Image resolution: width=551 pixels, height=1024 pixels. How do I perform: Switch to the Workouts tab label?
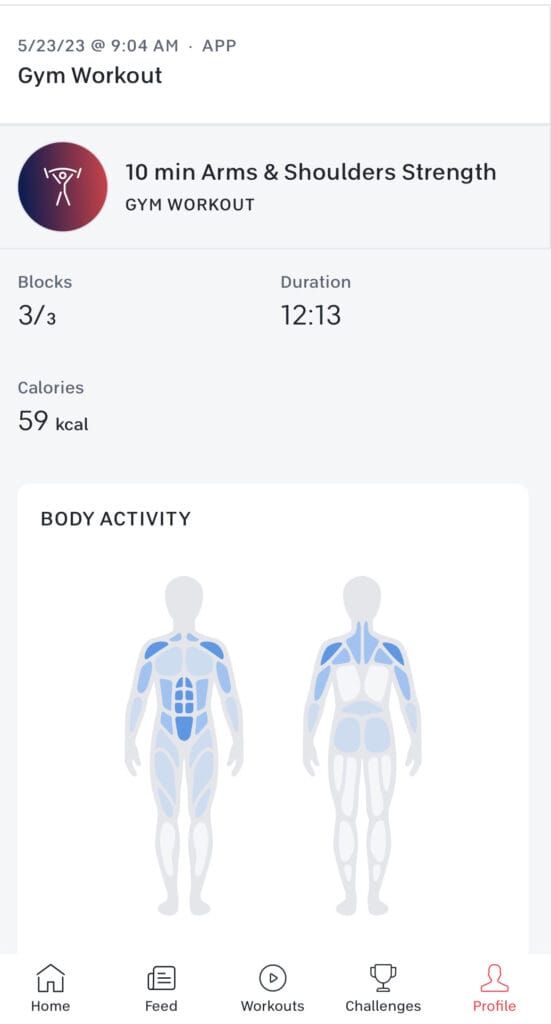pos(272,1006)
